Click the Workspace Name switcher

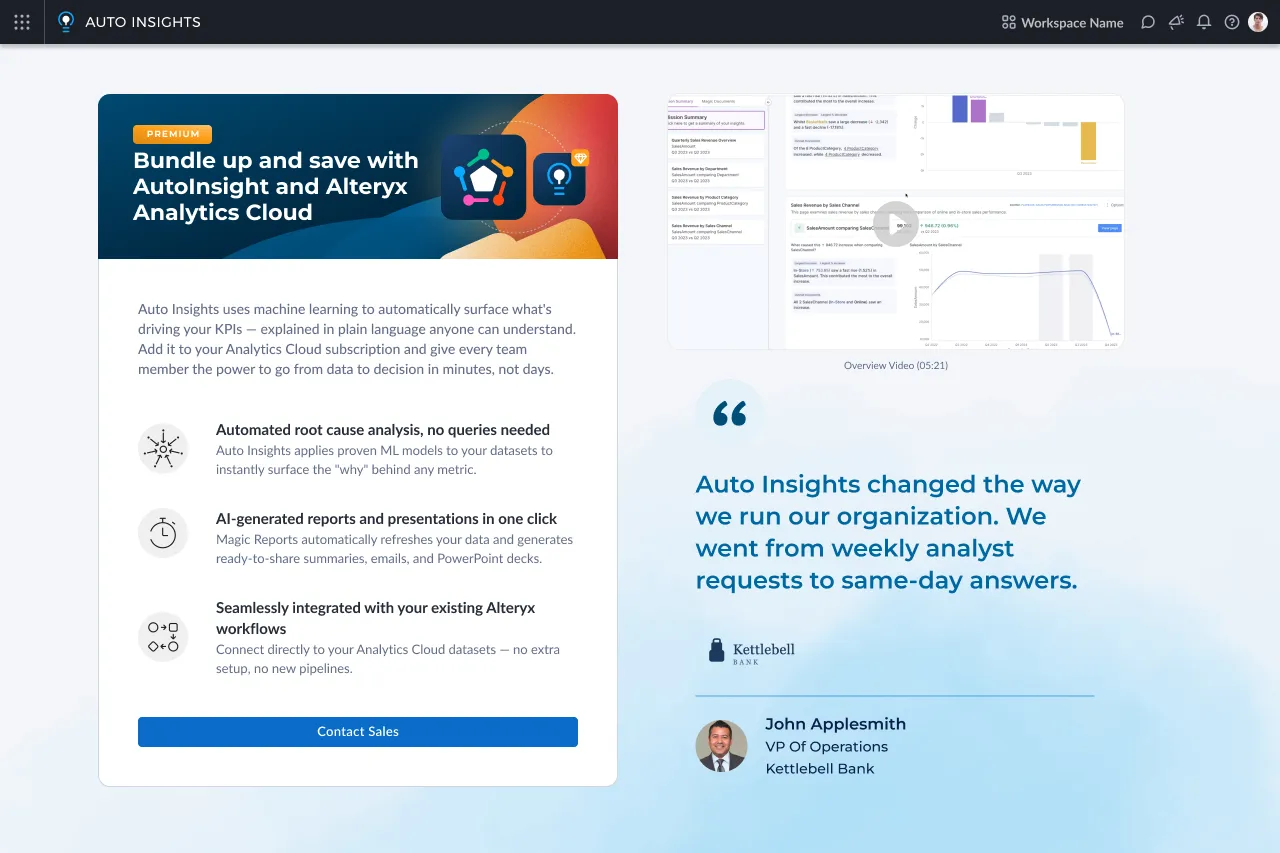click(1063, 22)
